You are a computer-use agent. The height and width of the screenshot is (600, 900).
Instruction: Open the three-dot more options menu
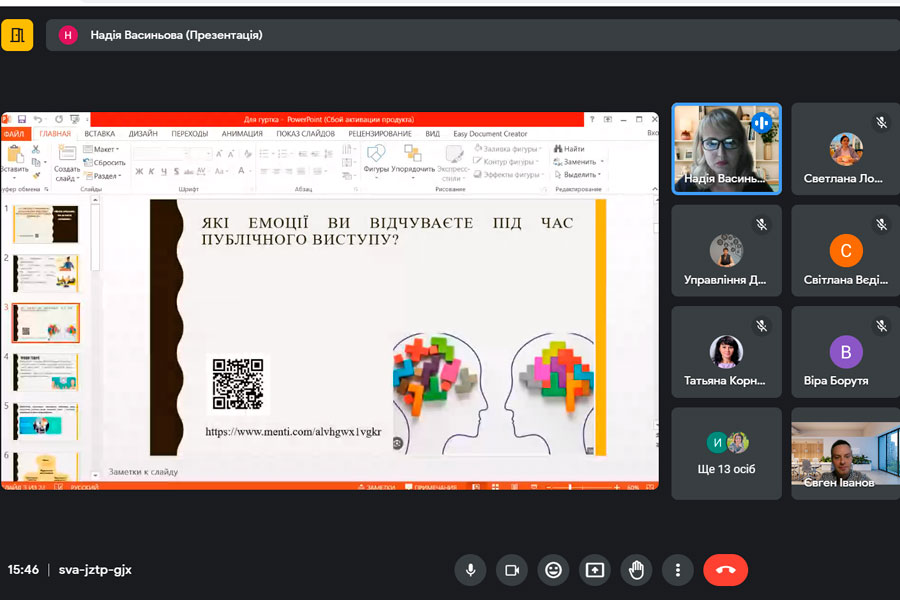click(678, 570)
